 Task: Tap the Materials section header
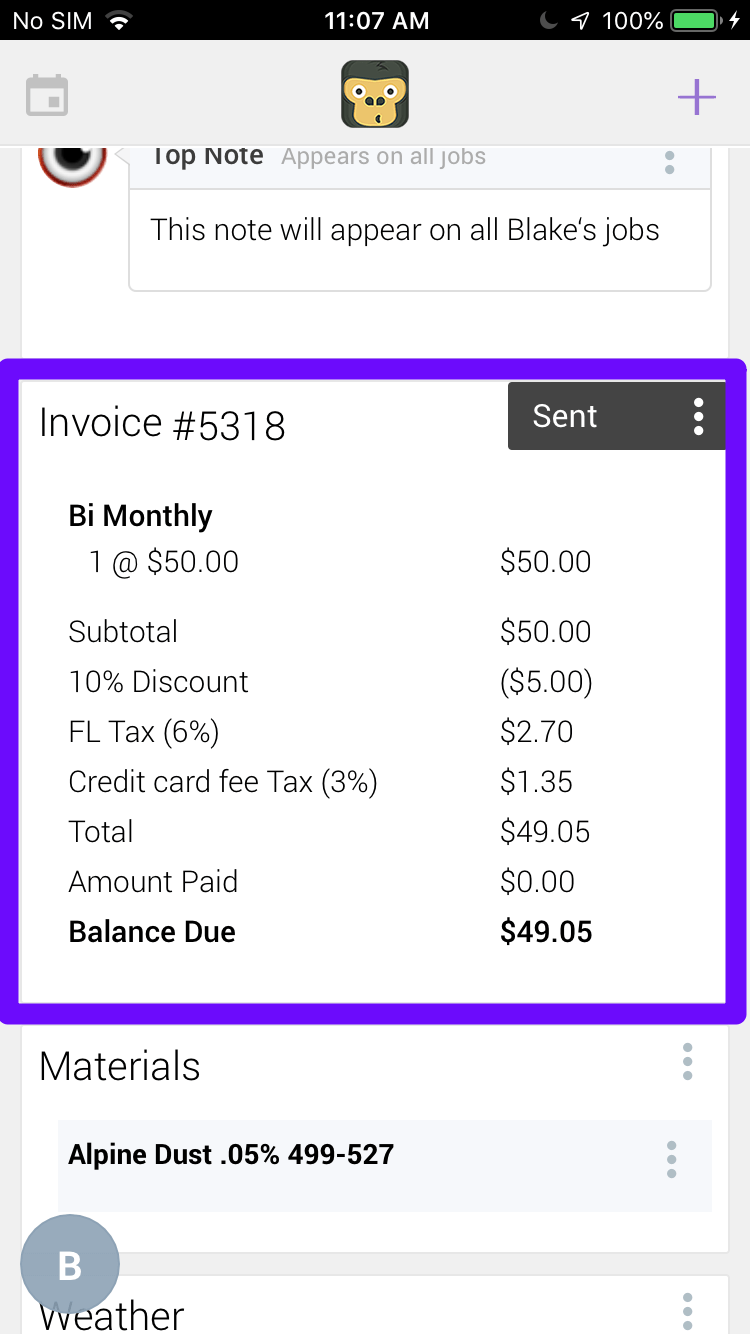coord(120,1066)
